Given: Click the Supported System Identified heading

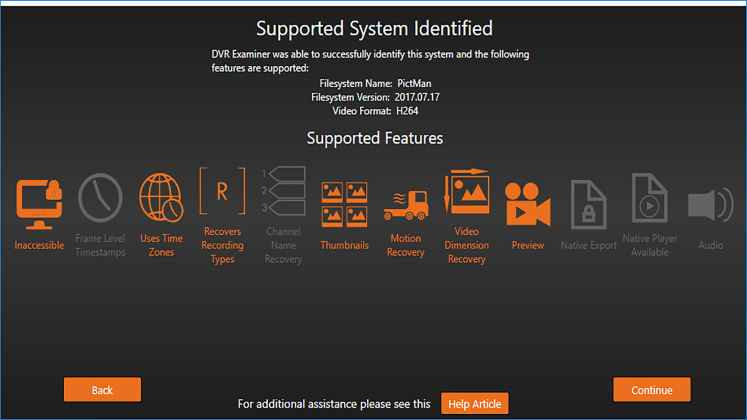Looking at the screenshot, I should coord(374,27).
